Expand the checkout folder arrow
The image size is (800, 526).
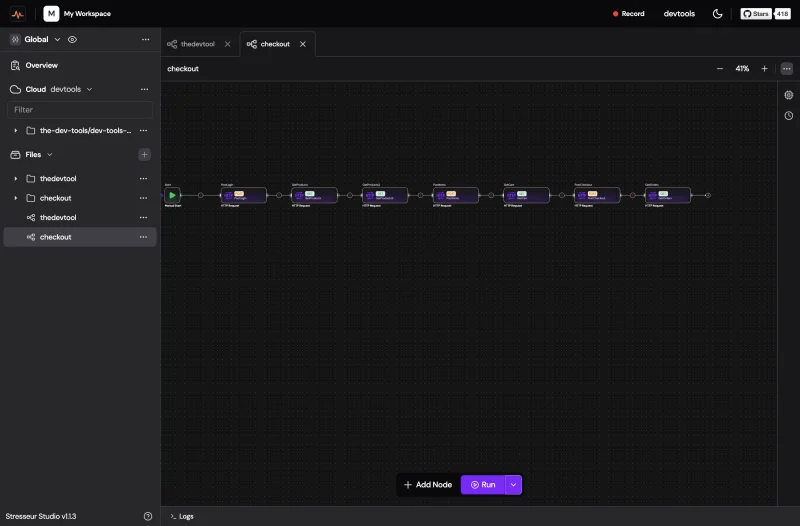click(x=15, y=198)
